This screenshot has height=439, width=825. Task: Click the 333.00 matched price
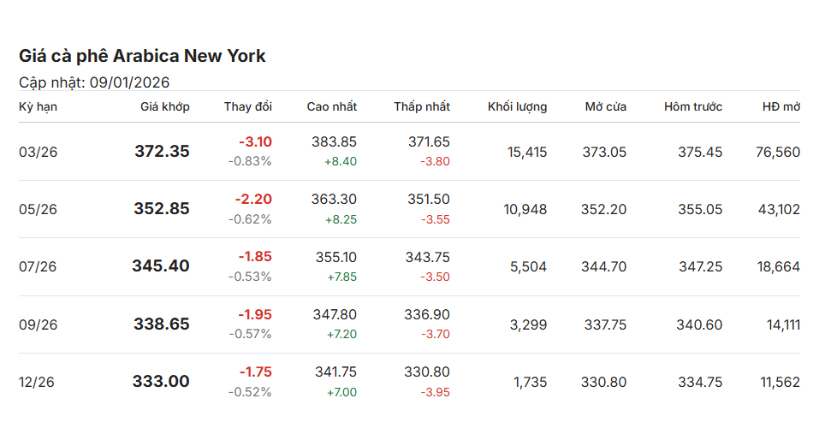click(x=162, y=381)
